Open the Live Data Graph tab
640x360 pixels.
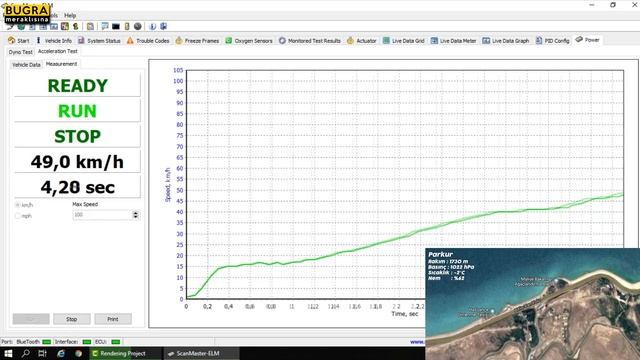506,40
